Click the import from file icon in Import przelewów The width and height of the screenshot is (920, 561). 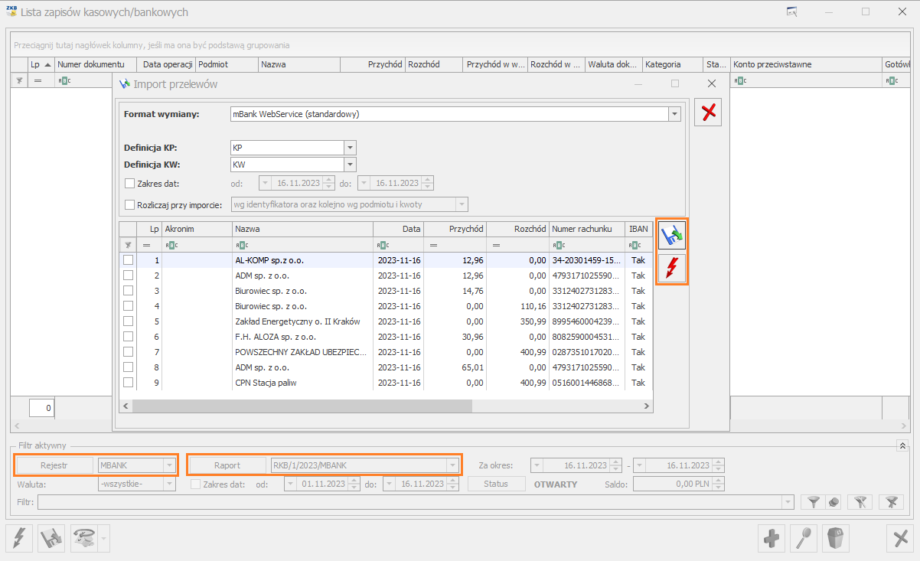[672, 236]
